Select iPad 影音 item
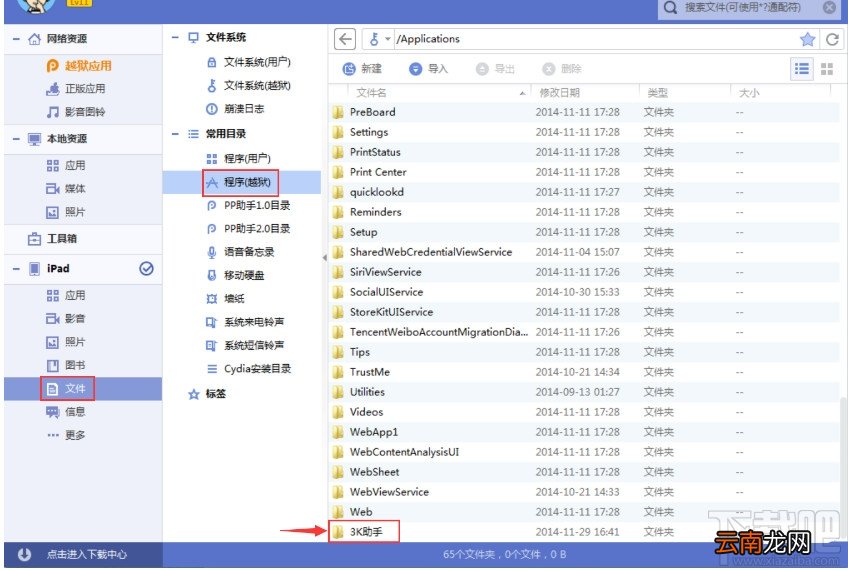The height and width of the screenshot is (571, 848). point(66,318)
